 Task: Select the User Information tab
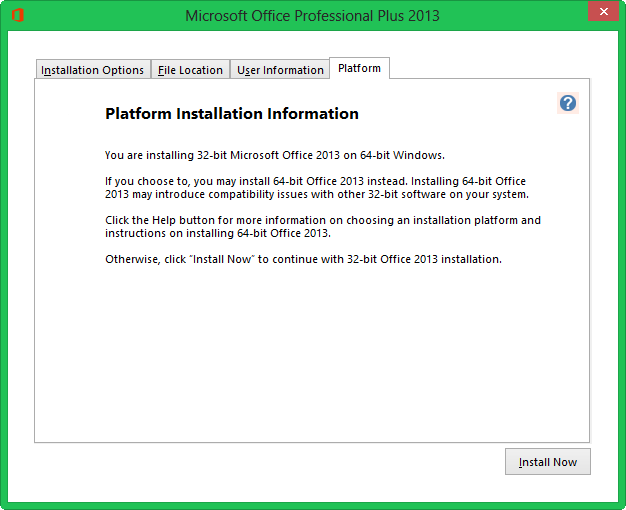279,70
